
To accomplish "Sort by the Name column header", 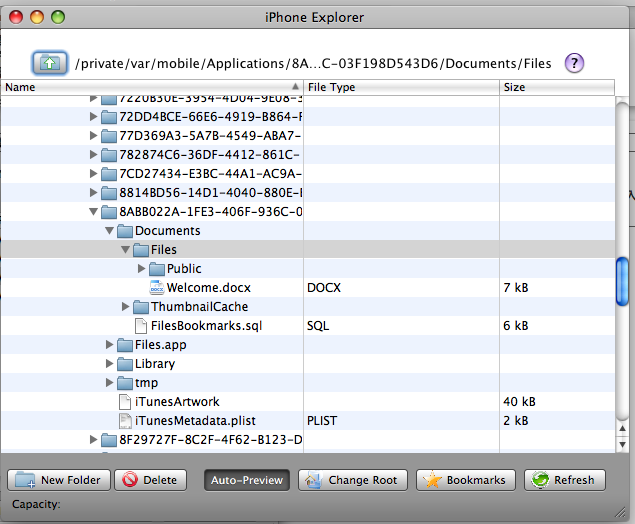I will (152, 87).
